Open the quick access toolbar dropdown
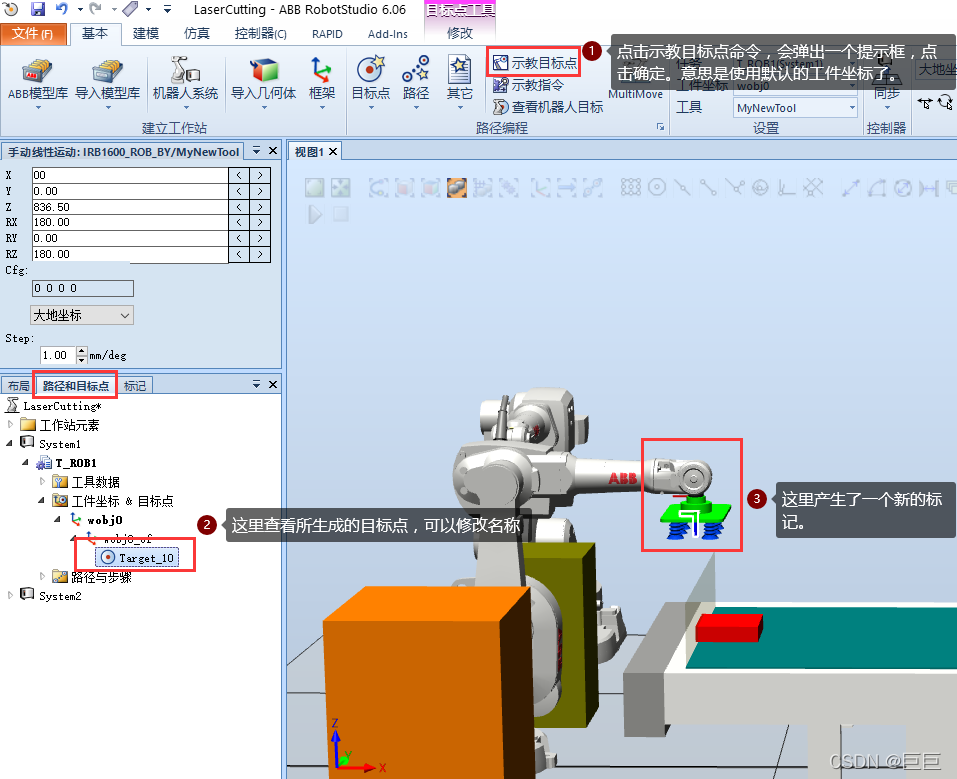The width and height of the screenshot is (957, 779). 167,9
